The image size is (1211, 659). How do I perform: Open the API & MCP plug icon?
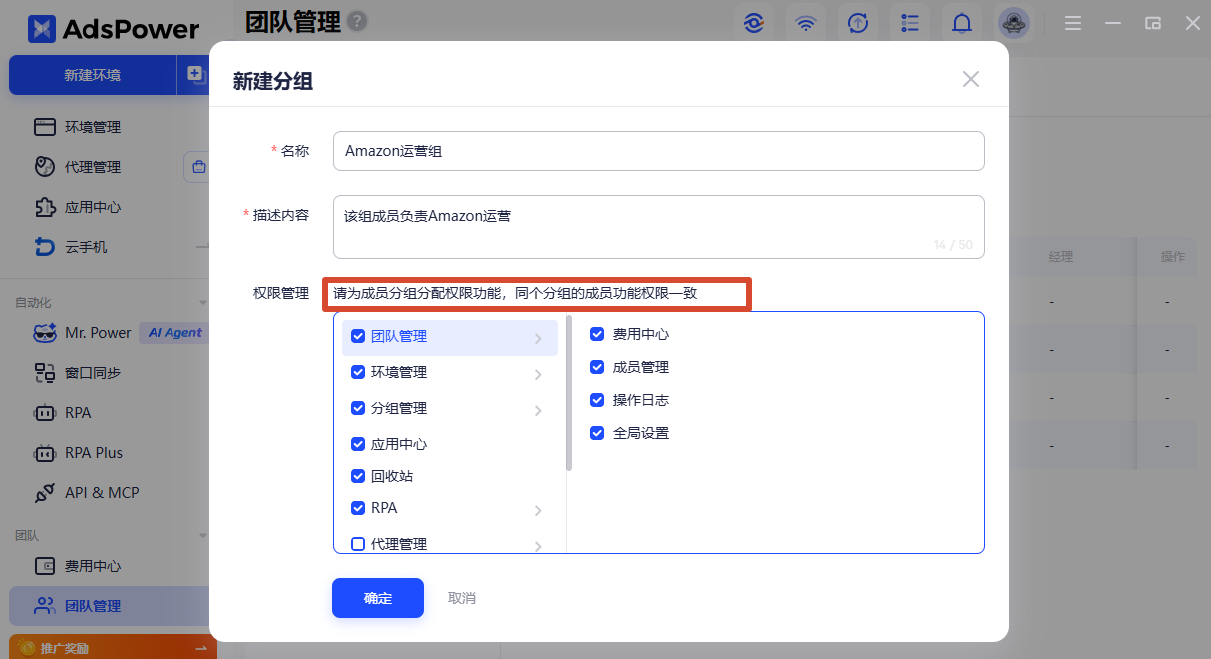tap(45, 493)
